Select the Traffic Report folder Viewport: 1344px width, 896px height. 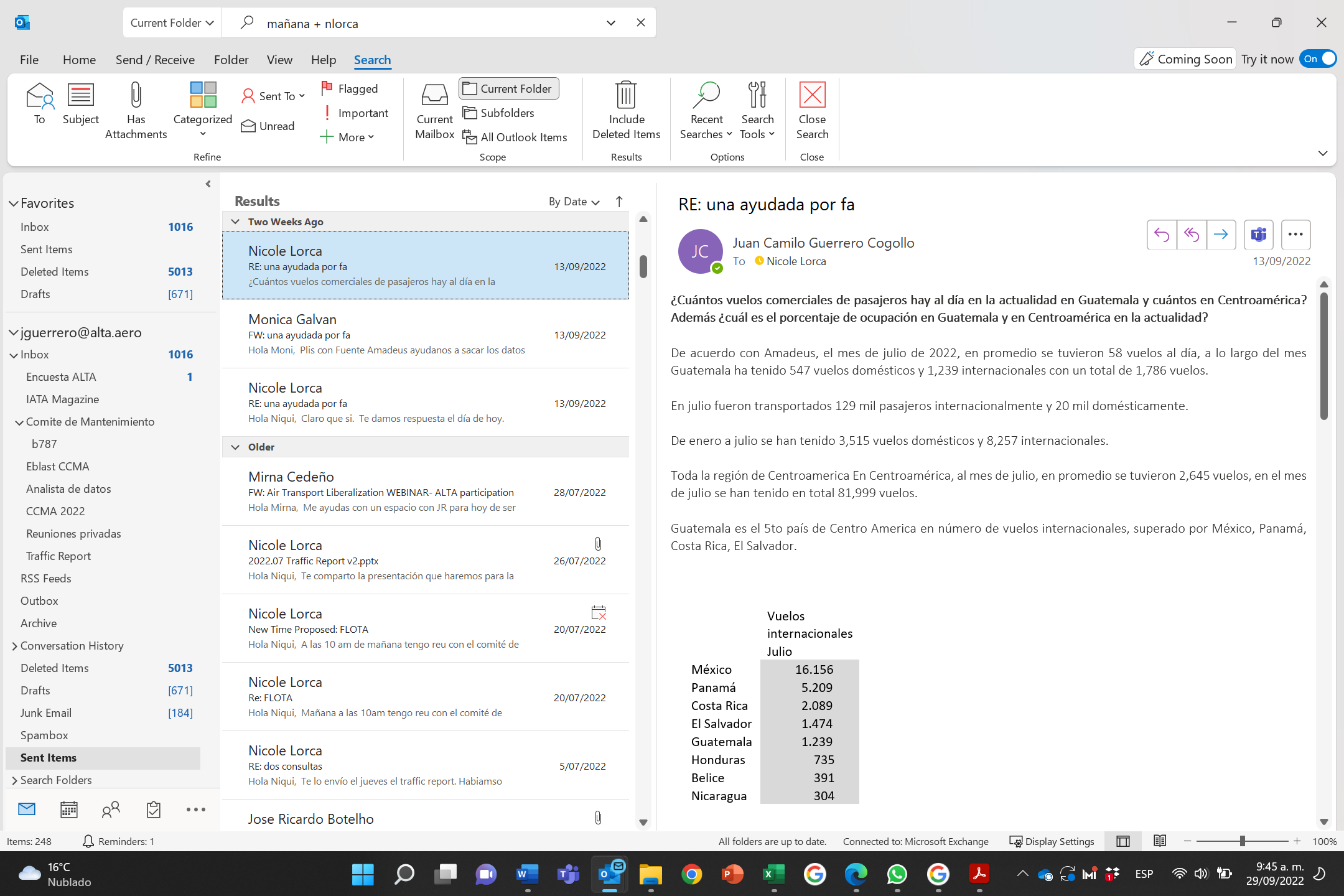58,556
